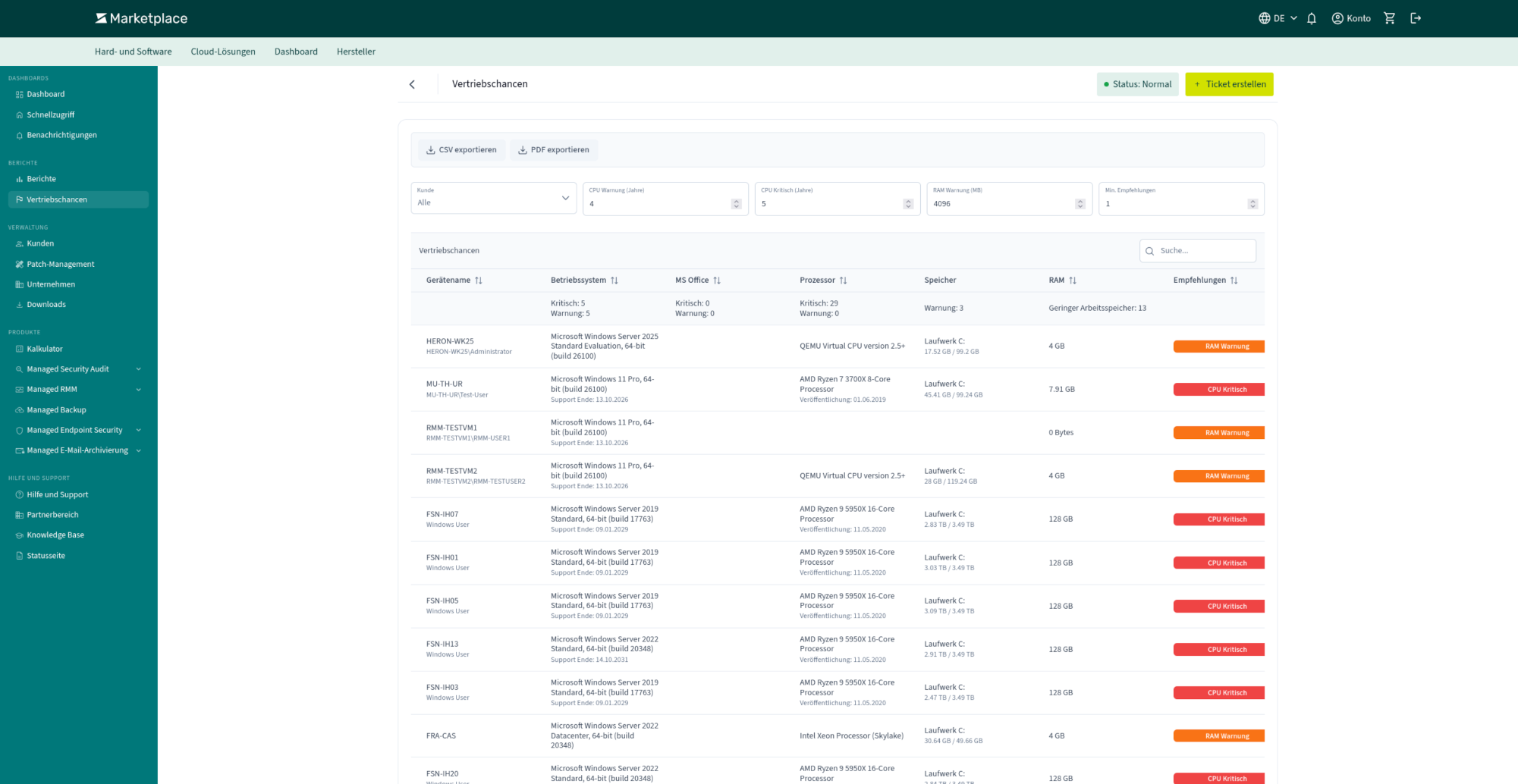Open the Kunde dropdown

coord(494,198)
